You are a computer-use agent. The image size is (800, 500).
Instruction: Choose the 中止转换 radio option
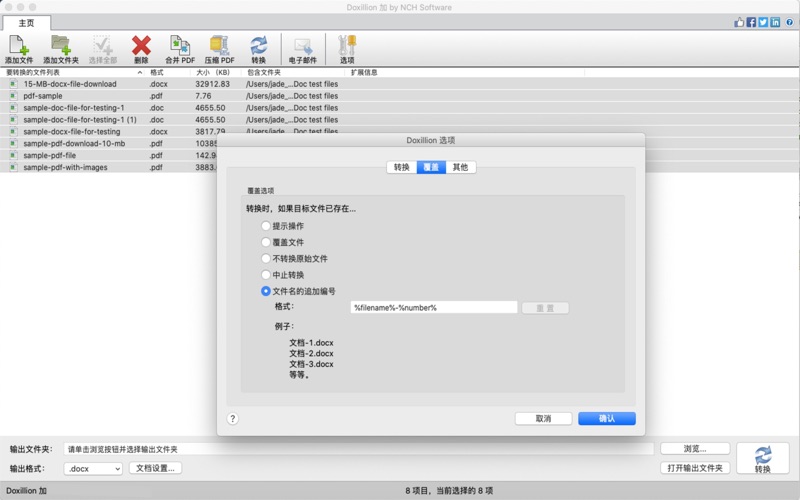point(266,275)
